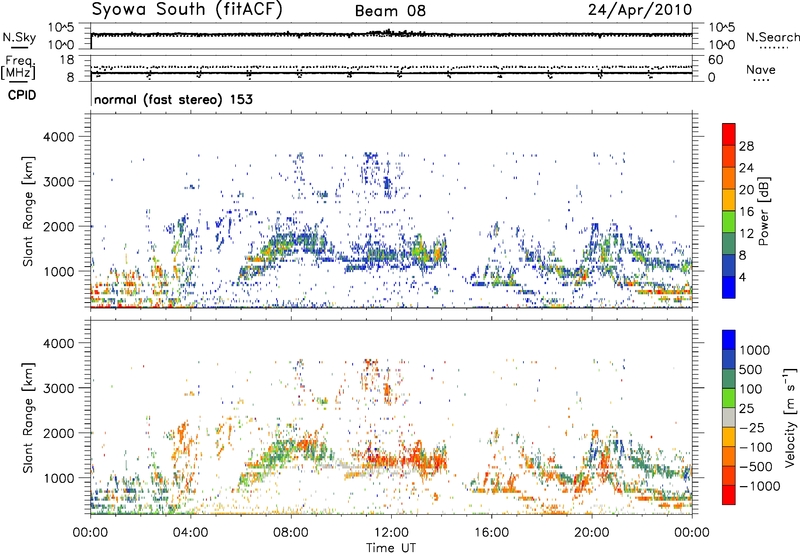Click the power panel 'Slant Range [km]' label
This screenshot has height=554, width=800.
pyautogui.click(x=28, y=211)
